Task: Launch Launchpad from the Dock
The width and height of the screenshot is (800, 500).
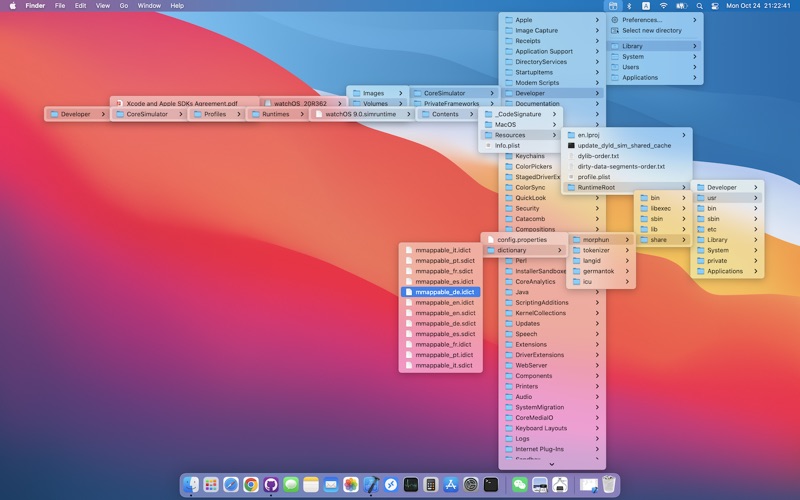Action: click(x=211, y=484)
